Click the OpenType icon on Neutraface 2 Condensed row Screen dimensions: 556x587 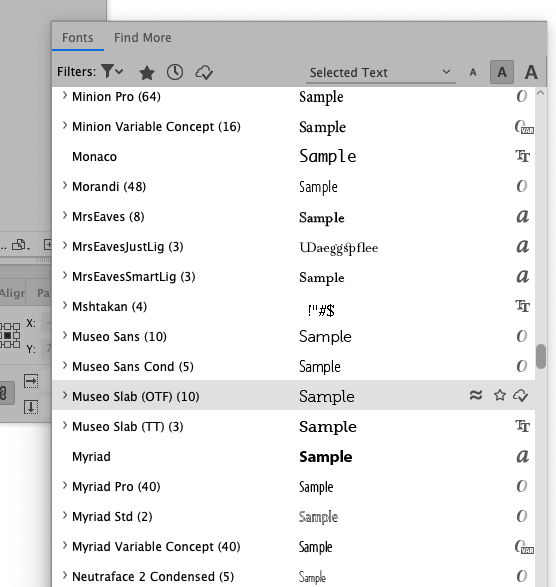click(522, 576)
